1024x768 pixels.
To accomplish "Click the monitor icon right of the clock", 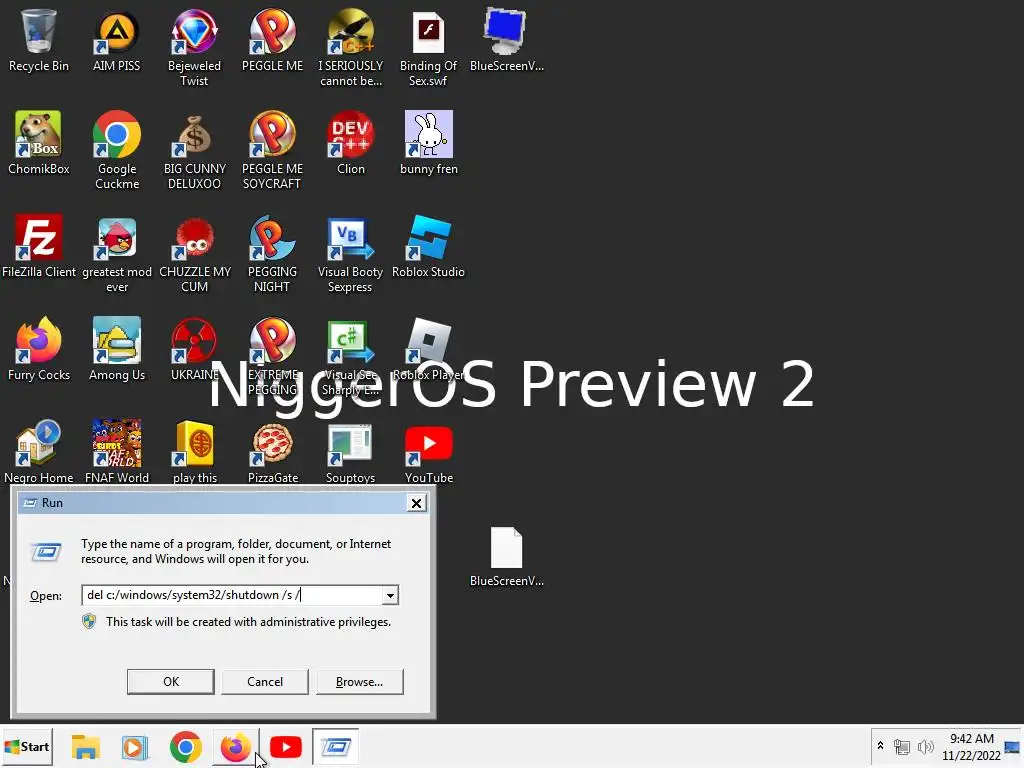I will click(1012, 746).
